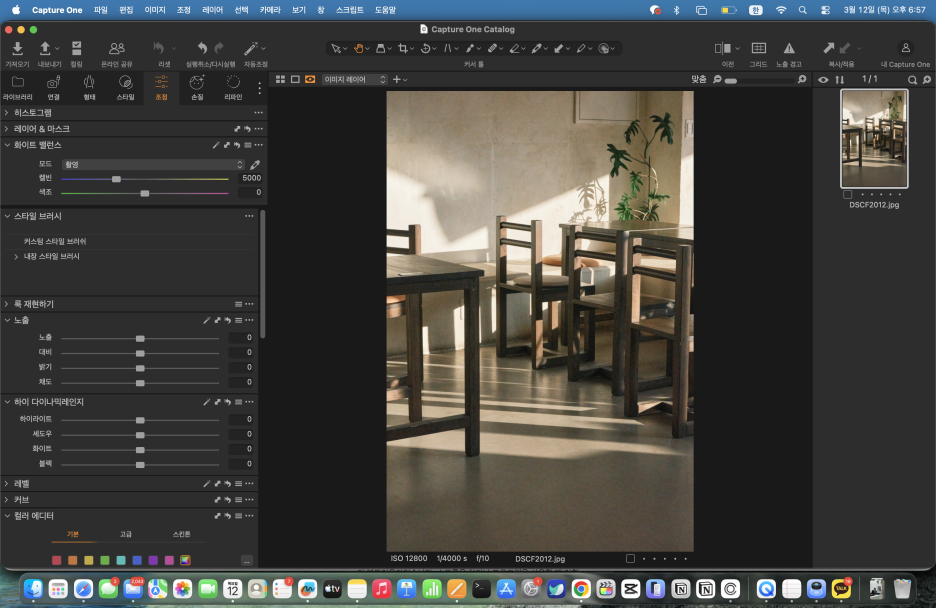Expand the 레이어 & 마스크 panel

tap(7, 128)
